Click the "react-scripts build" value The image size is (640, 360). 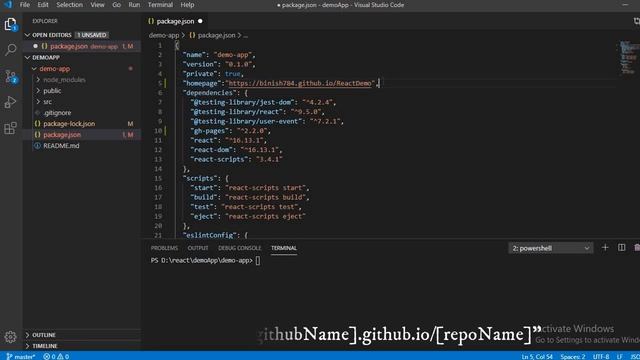click(x=265, y=197)
